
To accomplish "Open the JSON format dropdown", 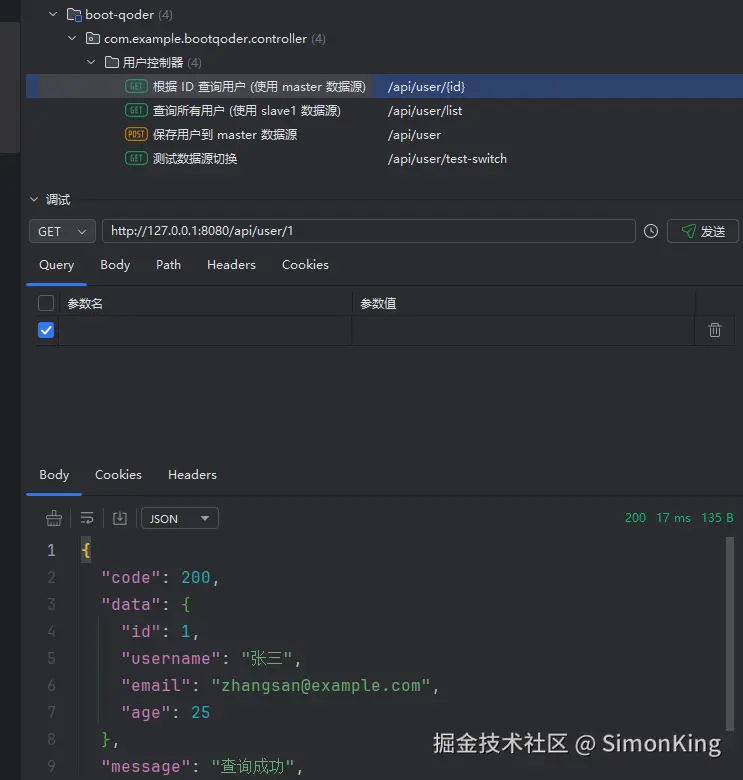I will click(x=180, y=518).
